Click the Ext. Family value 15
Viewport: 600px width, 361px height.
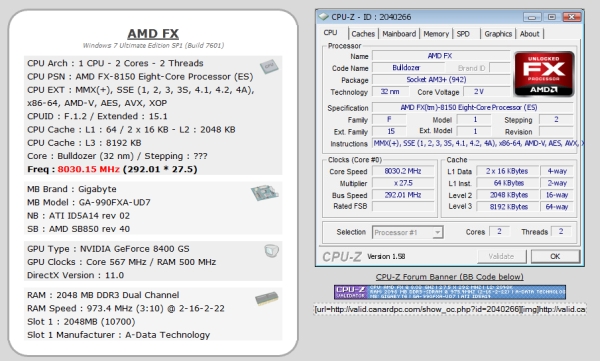[390, 131]
